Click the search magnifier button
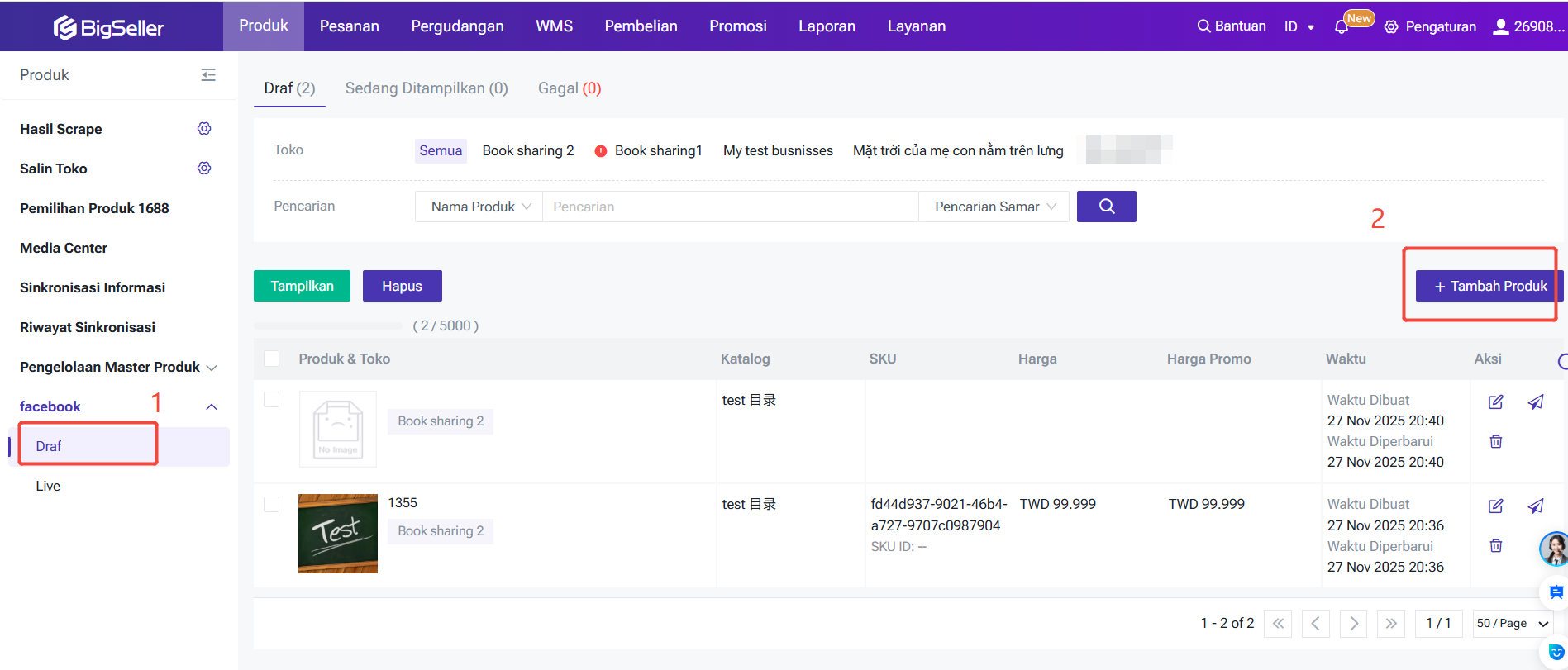 click(1106, 207)
